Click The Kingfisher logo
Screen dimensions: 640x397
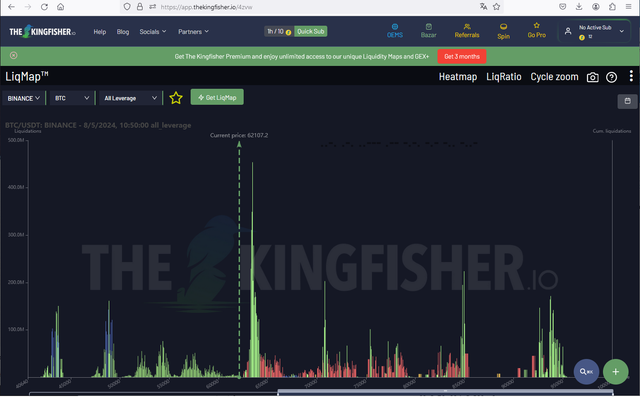[42, 31]
